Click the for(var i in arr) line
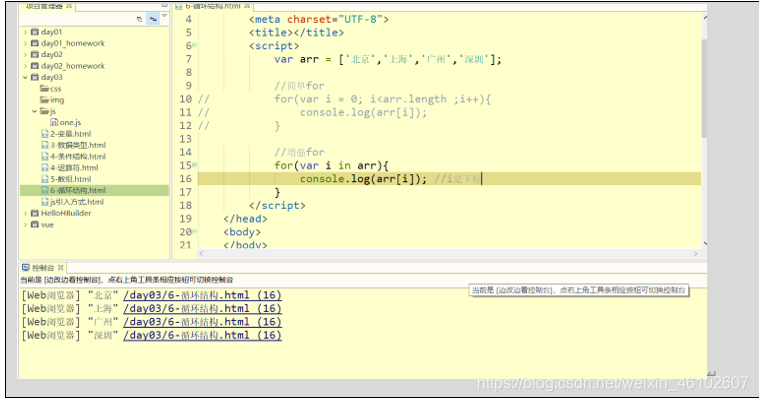The width and height of the screenshot is (759, 402). 331,166
